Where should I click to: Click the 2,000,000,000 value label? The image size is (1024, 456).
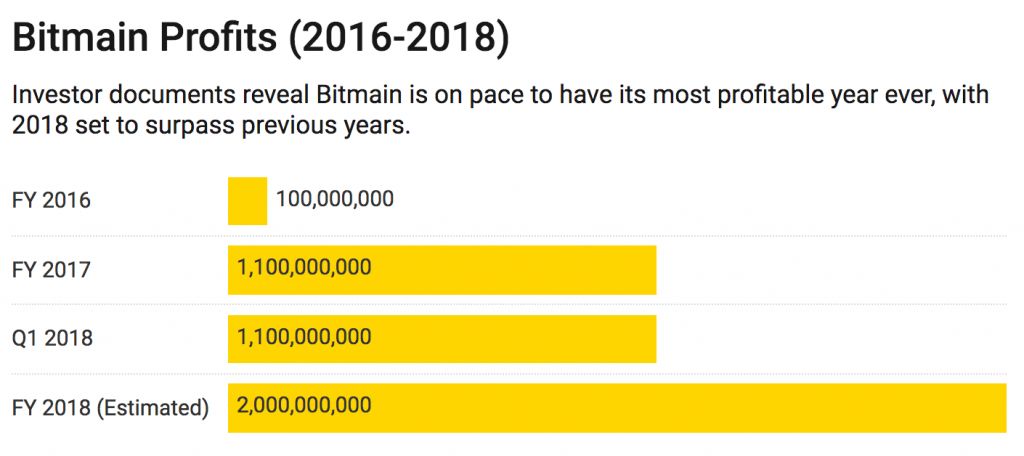[x=304, y=406]
